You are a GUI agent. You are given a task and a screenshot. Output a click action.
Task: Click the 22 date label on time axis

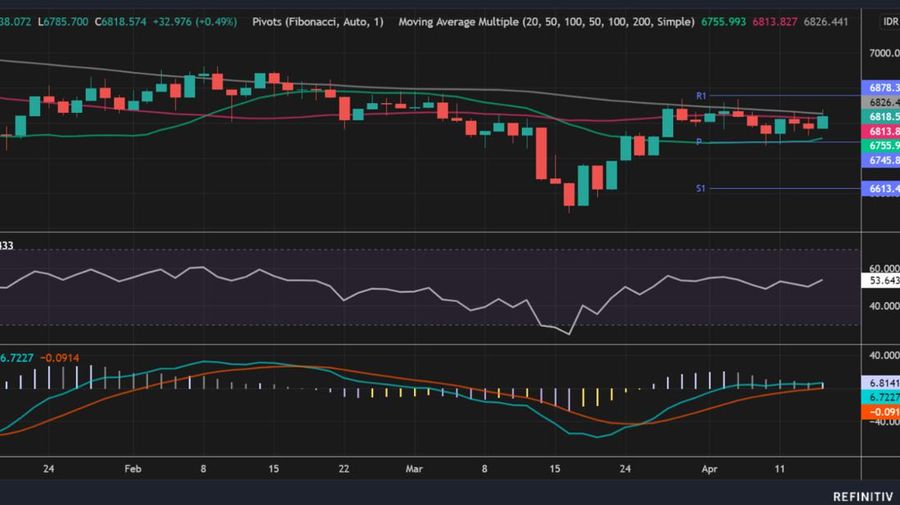[x=344, y=469]
